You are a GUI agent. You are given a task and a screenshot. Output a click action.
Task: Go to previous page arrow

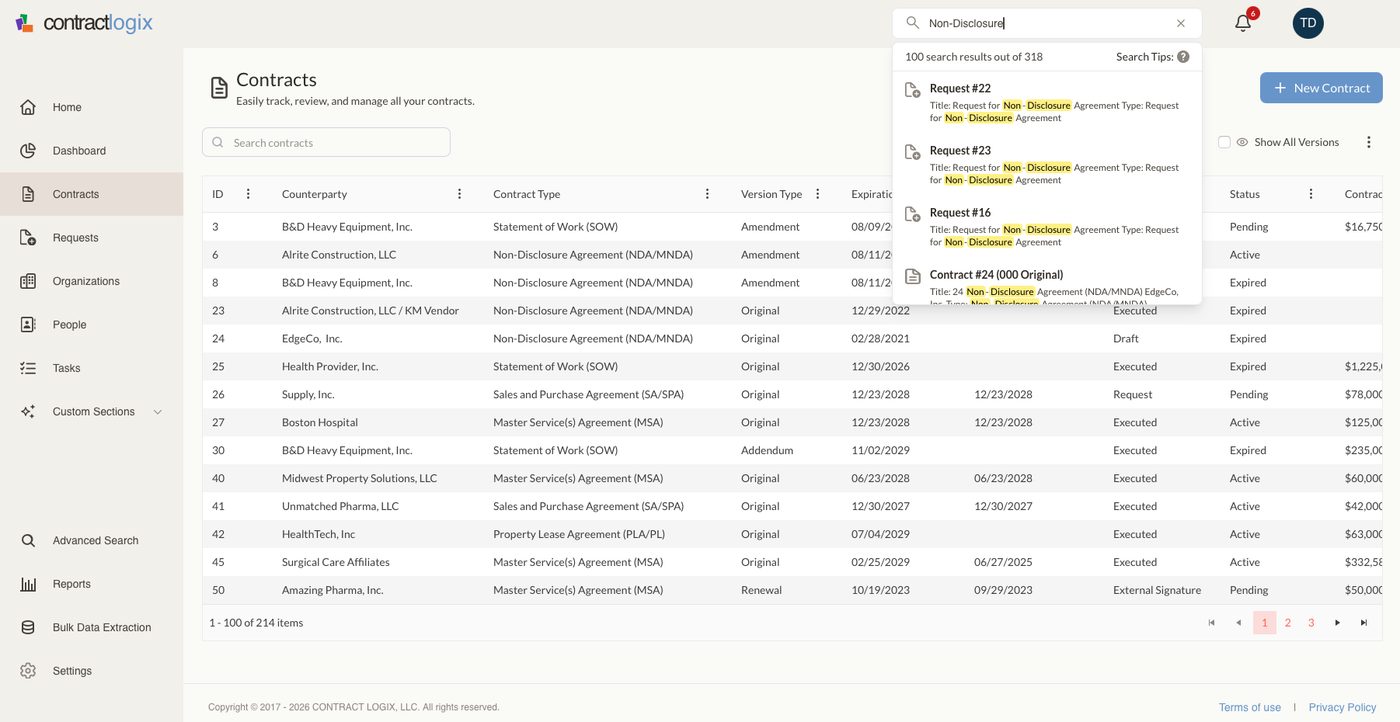(x=1238, y=623)
